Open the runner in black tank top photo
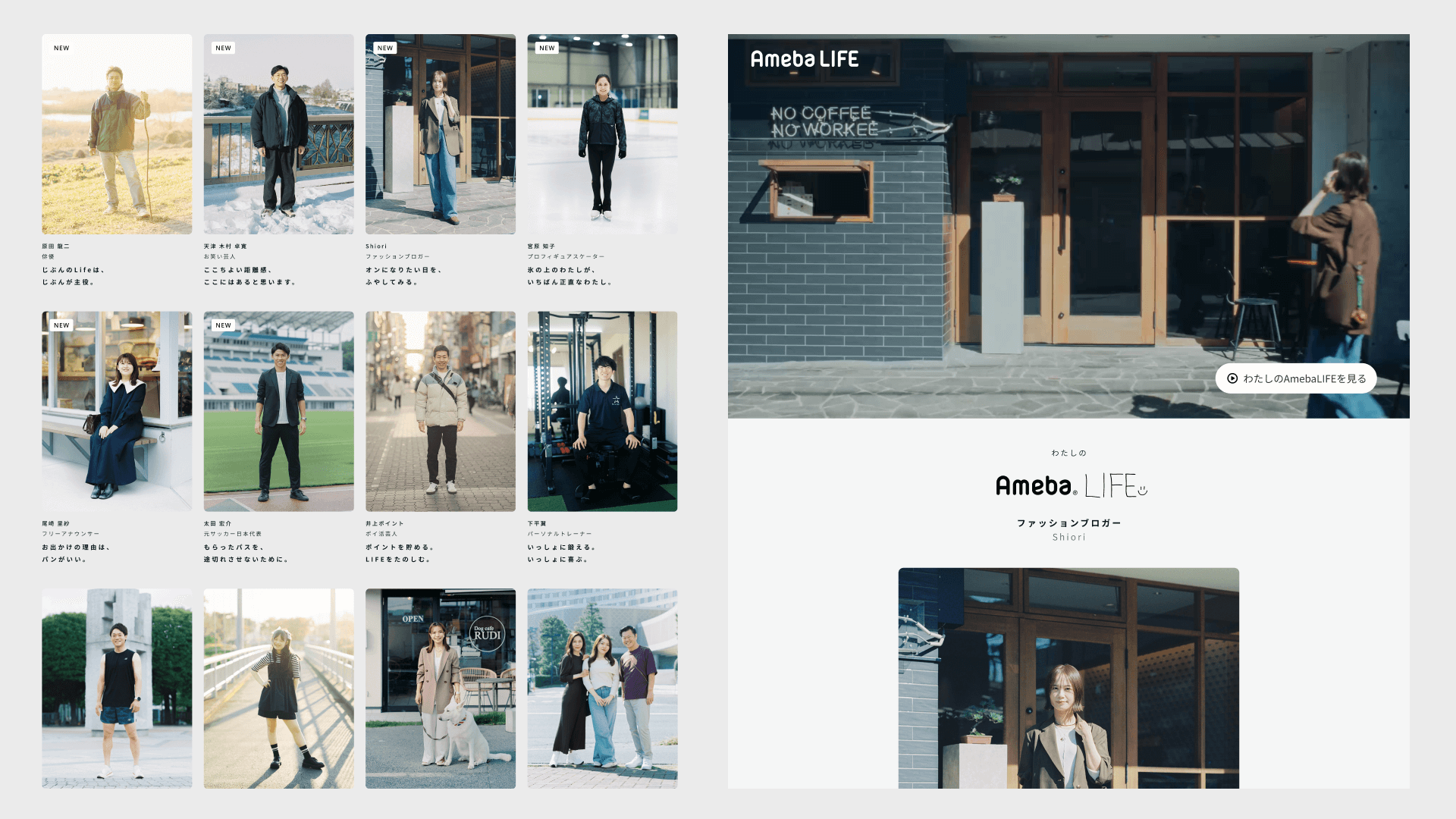This screenshot has width=1456, height=819. pyautogui.click(x=117, y=688)
